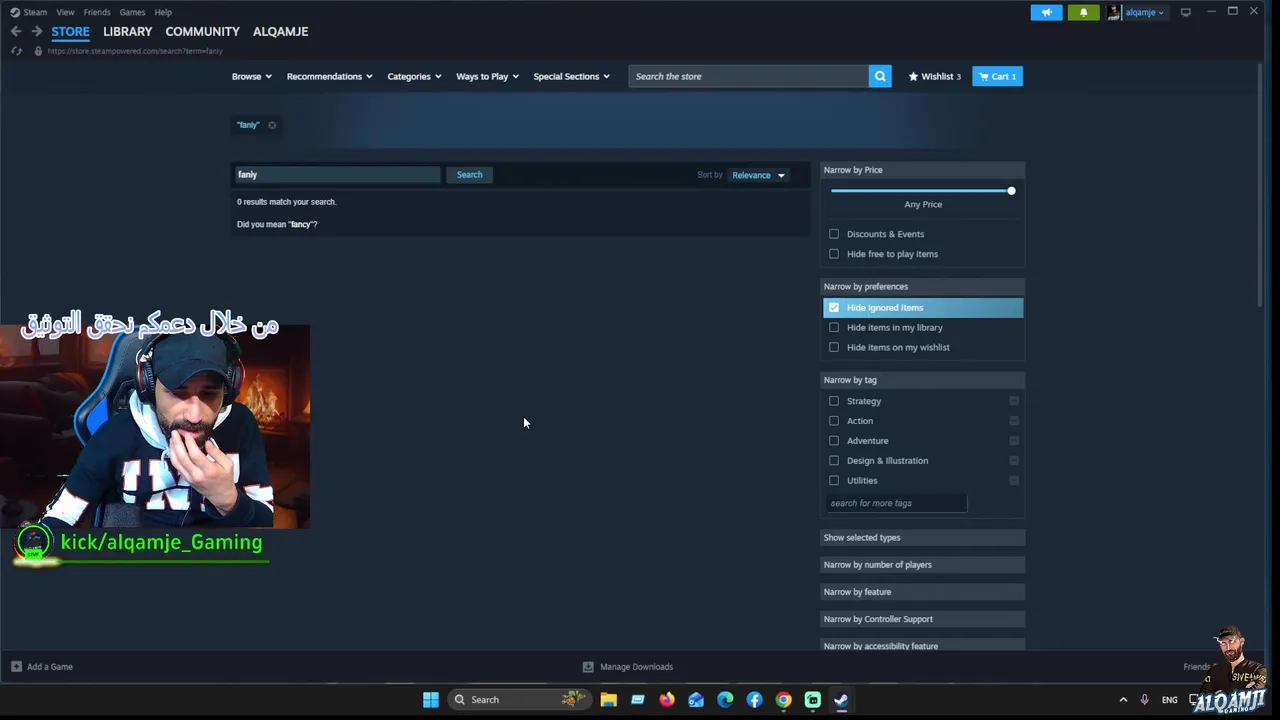Click the store search magnifier icon
This screenshot has height=720, width=1280.
coord(880,76)
